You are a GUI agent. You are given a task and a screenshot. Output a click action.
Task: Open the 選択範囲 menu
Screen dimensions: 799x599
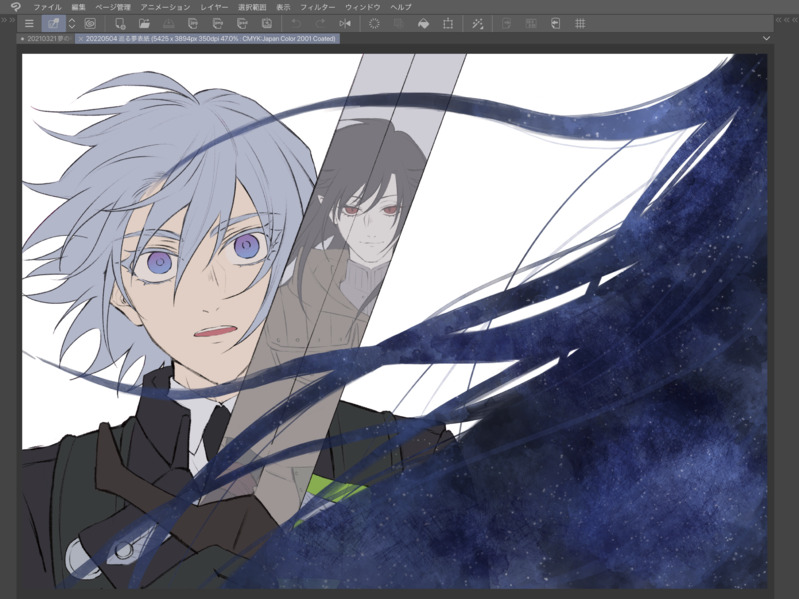(x=252, y=7)
